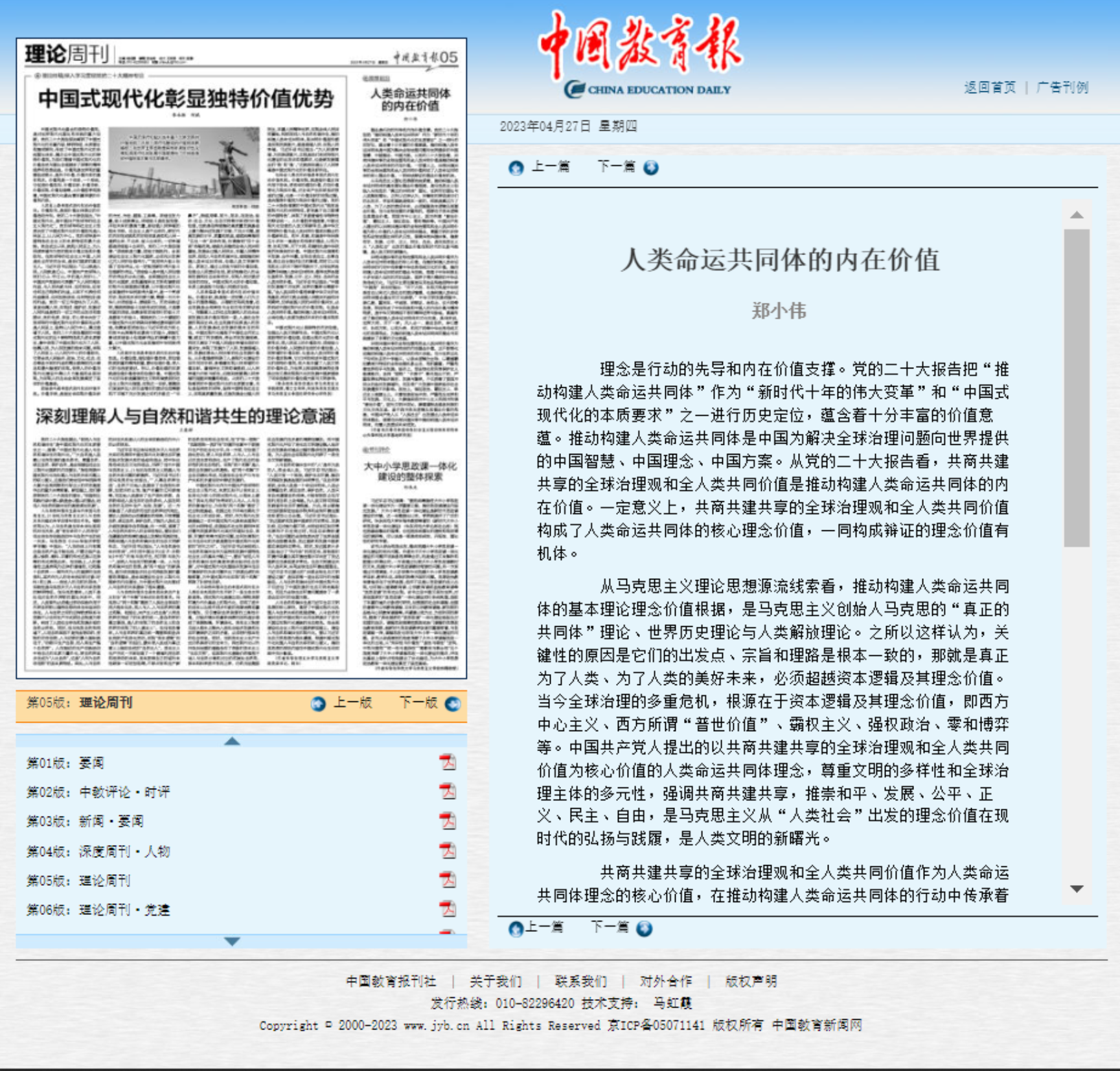Click the 理论周刊 masthead on page thumbnail
The width and height of the screenshot is (1120, 1071).
coord(67,54)
